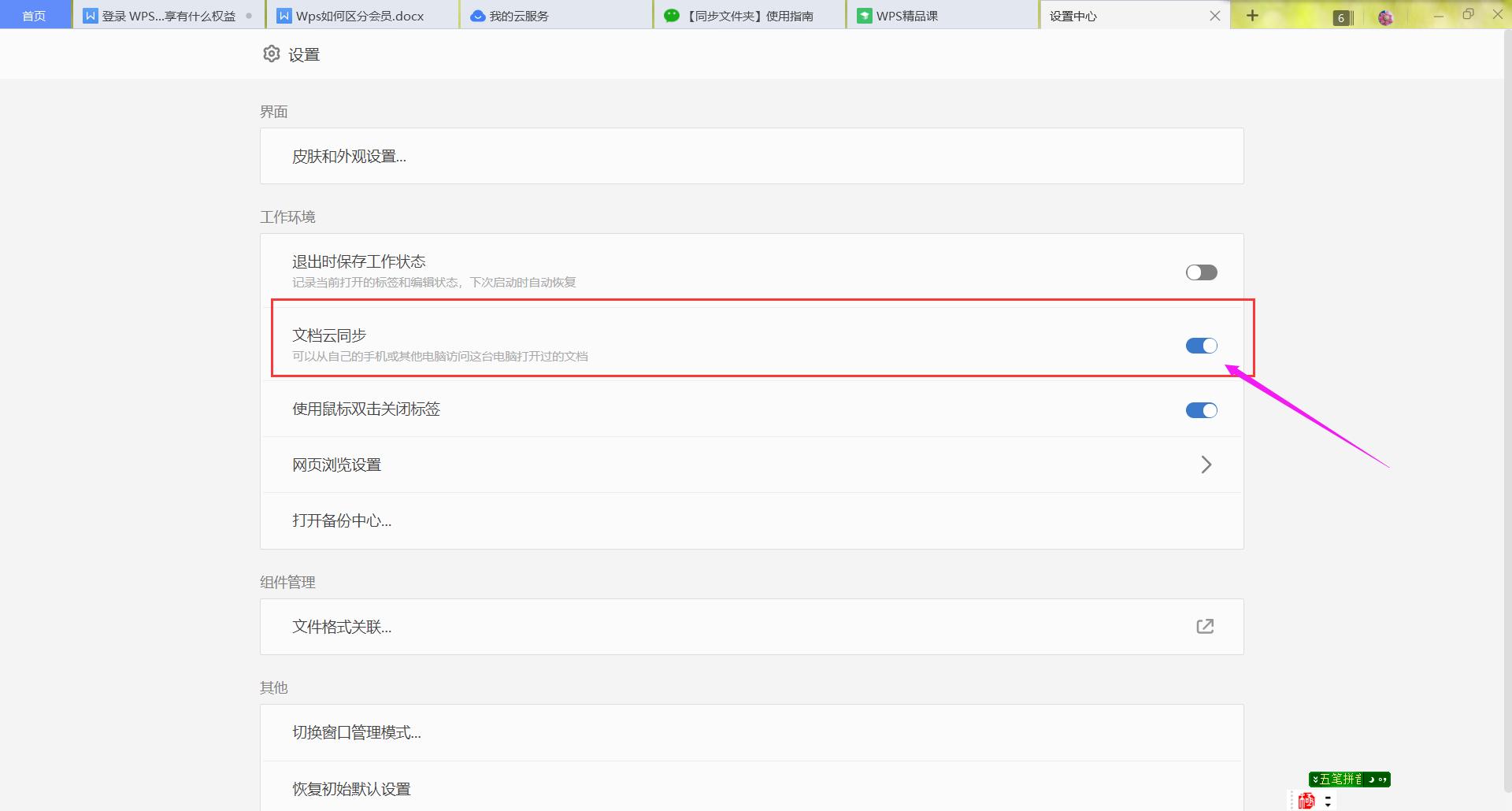Collapse the IME bar with the double-arrow

(1316, 780)
